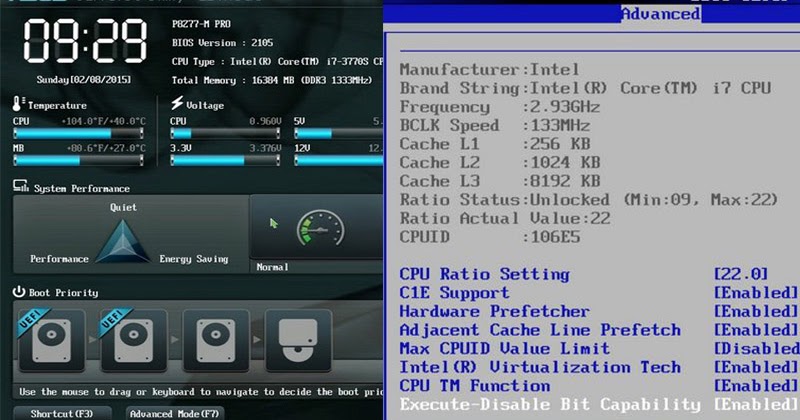Select the Energy Saving mode option
The image size is (800, 420).
(193, 259)
